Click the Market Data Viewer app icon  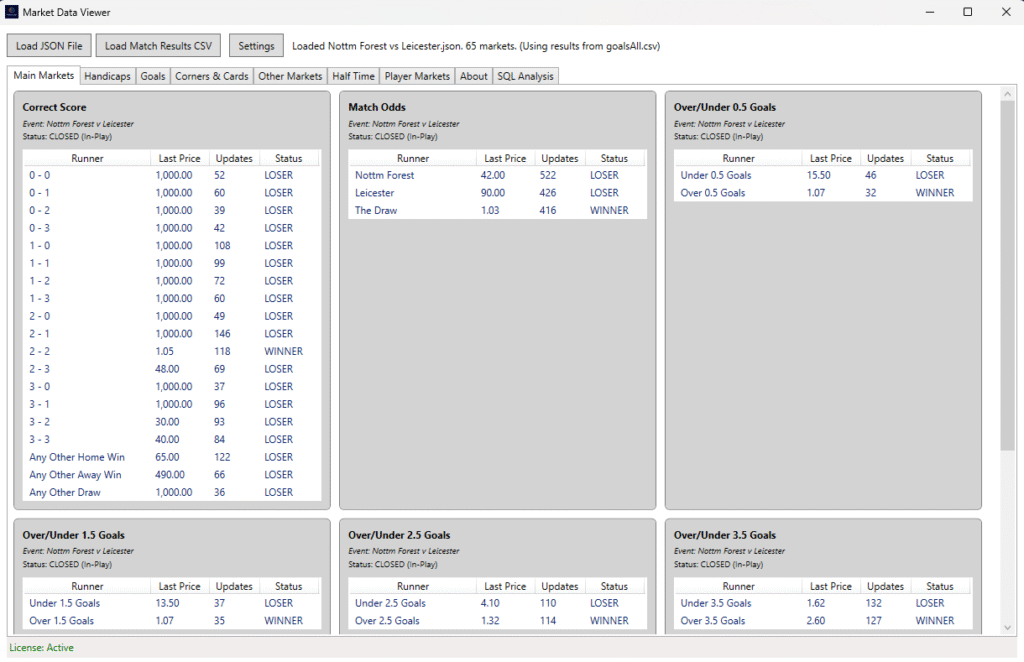(10, 12)
